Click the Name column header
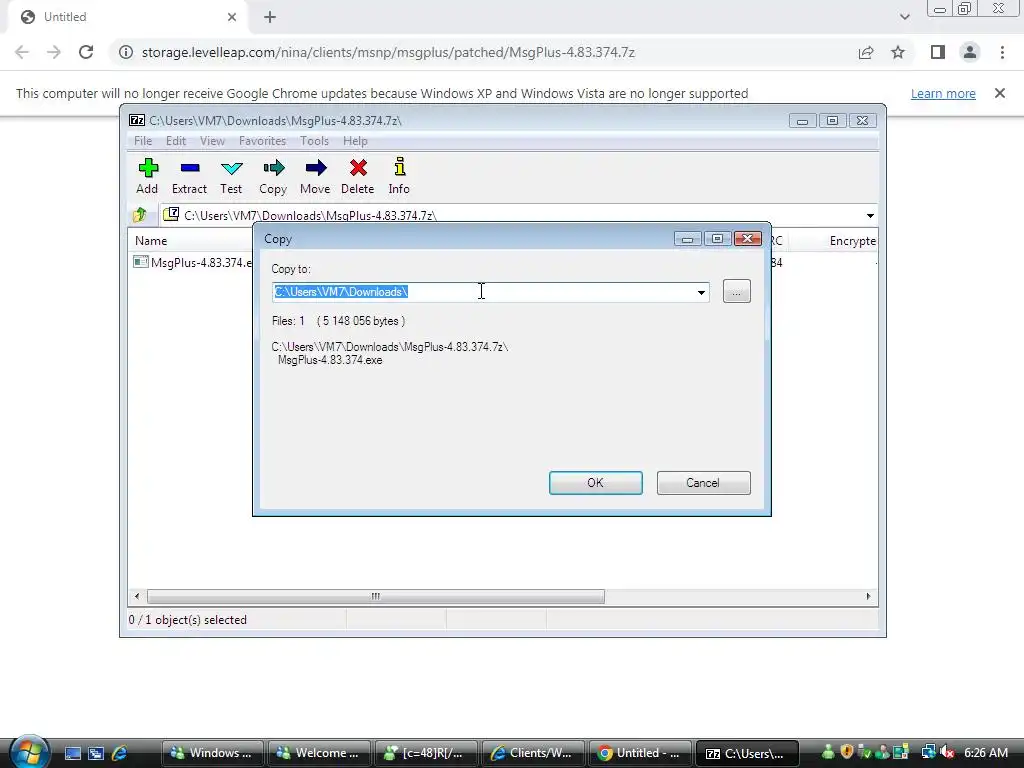1024x768 pixels. point(151,241)
